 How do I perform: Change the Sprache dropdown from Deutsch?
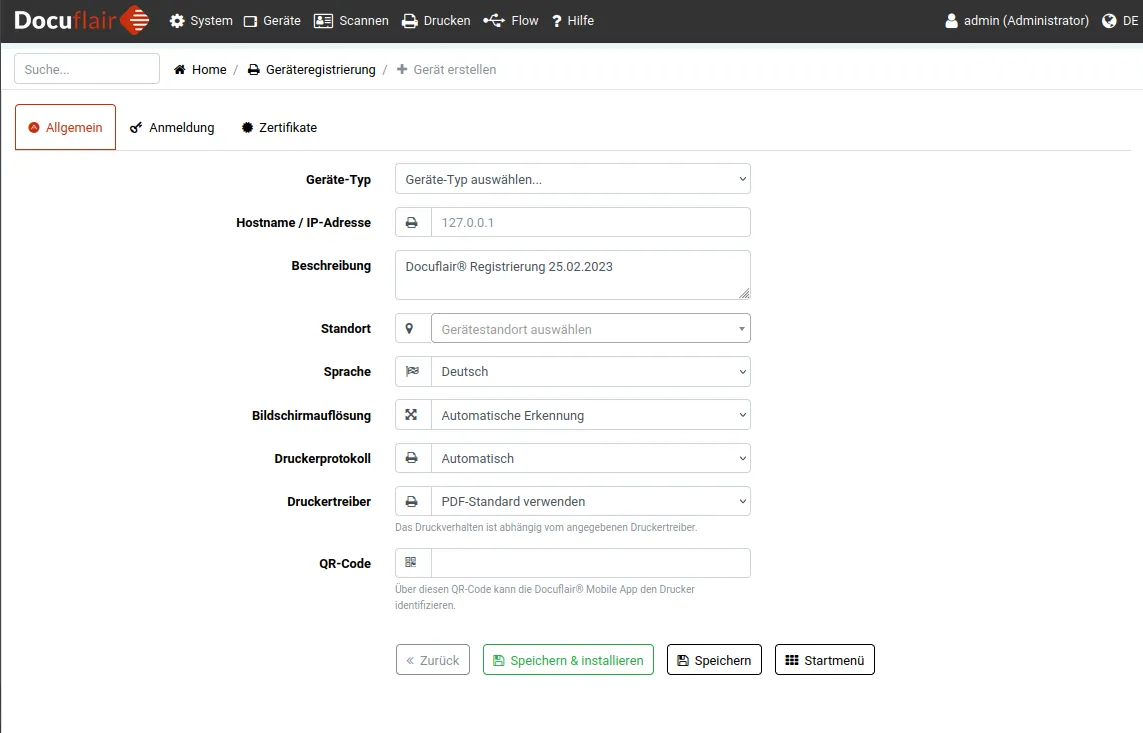click(590, 372)
